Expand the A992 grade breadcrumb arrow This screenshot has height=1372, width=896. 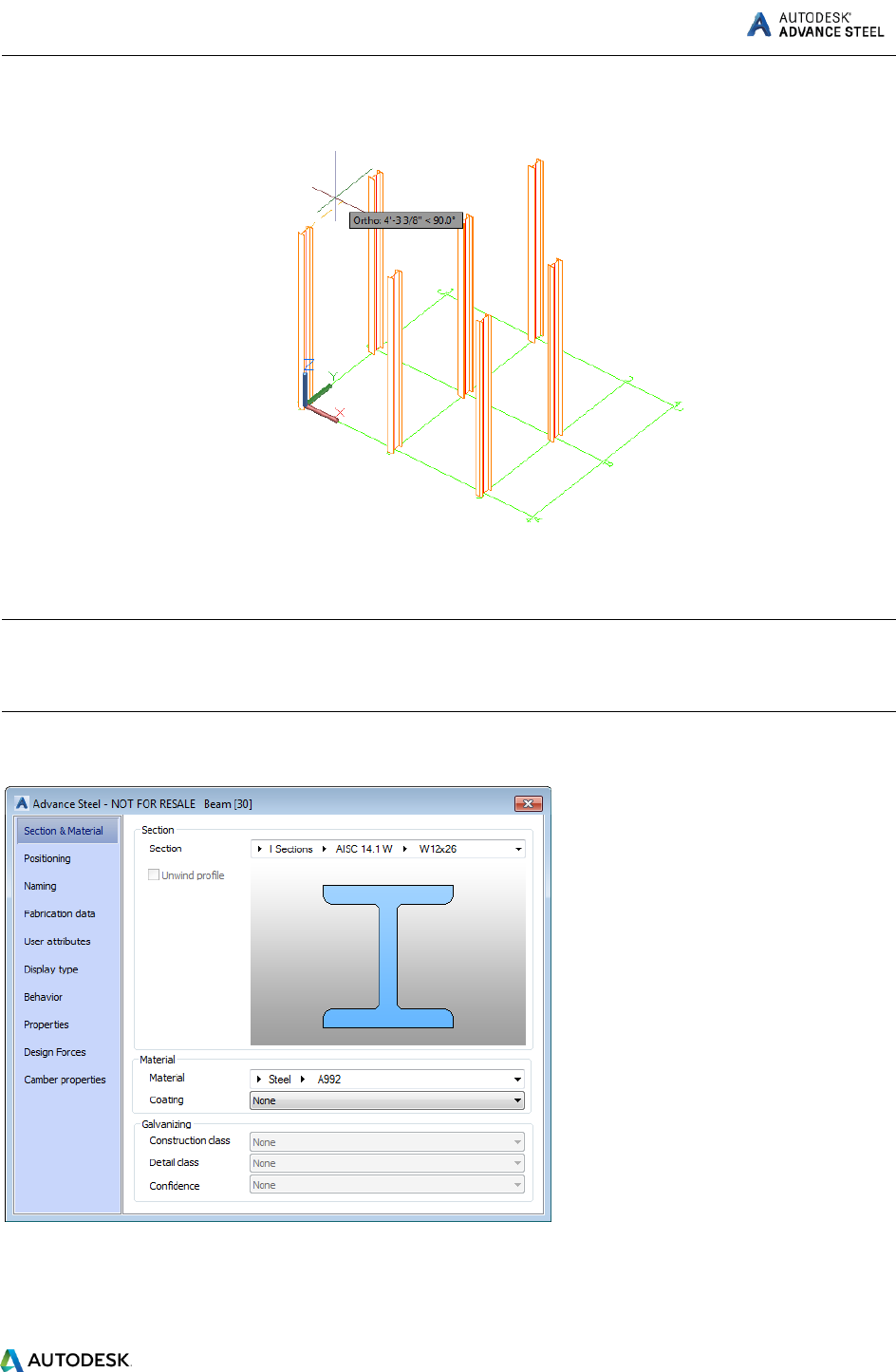coord(303,1079)
